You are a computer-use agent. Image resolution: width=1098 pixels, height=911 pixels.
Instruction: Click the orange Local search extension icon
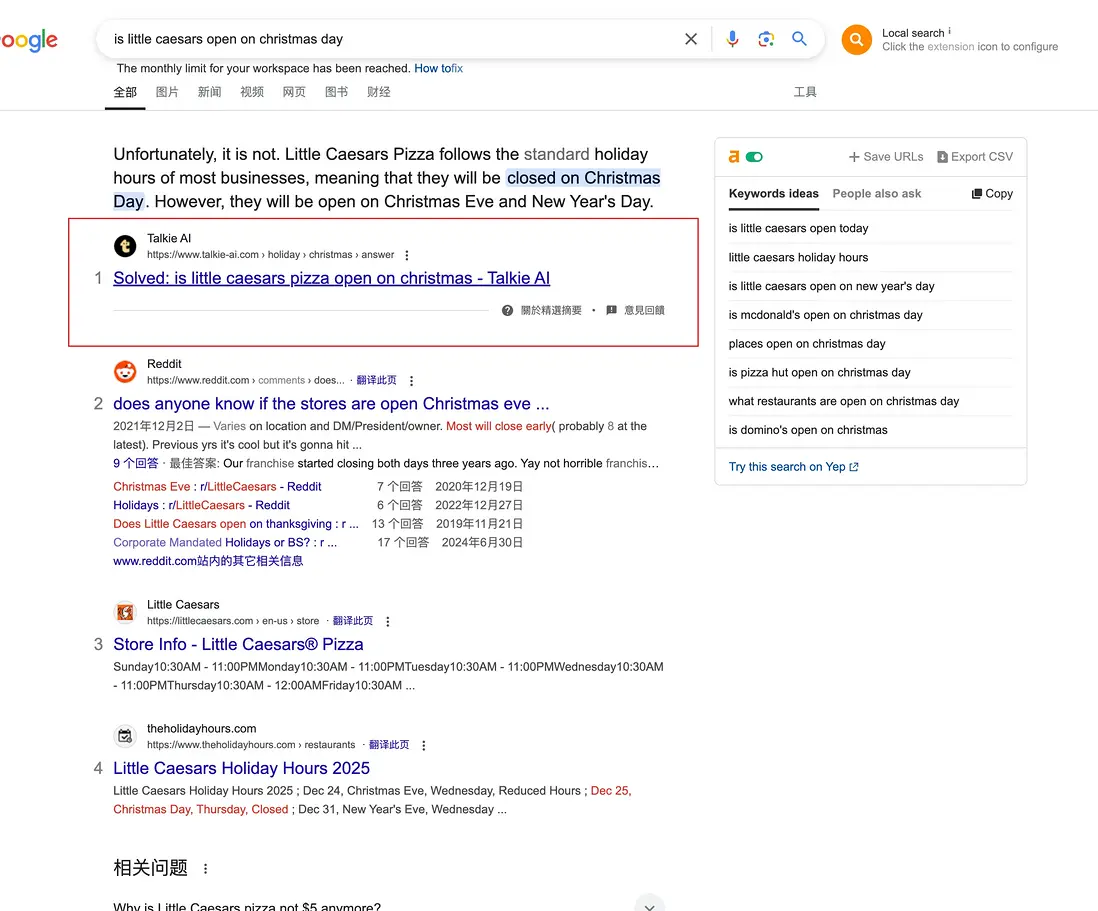(x=857, y=40)
